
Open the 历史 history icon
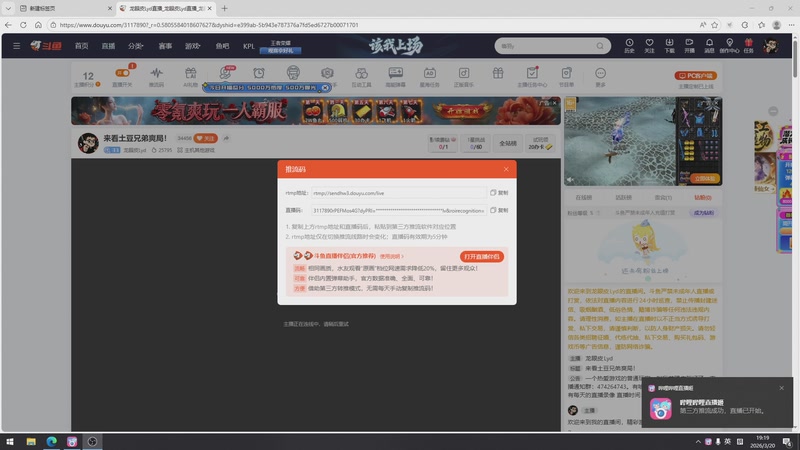(x=629, y=45)
